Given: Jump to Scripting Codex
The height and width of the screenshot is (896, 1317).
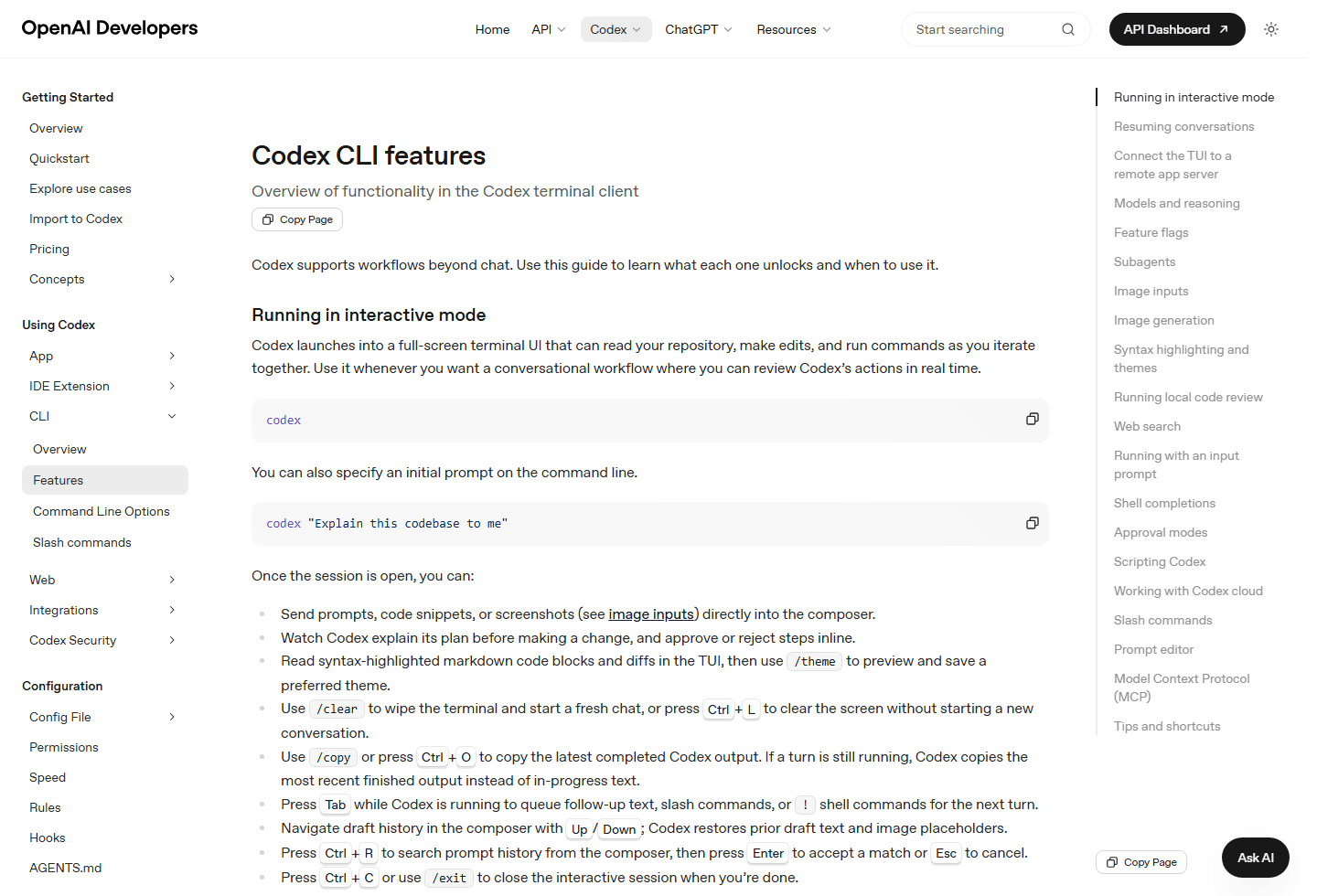Looking at the screenshot, I should tap(1160, 561).
